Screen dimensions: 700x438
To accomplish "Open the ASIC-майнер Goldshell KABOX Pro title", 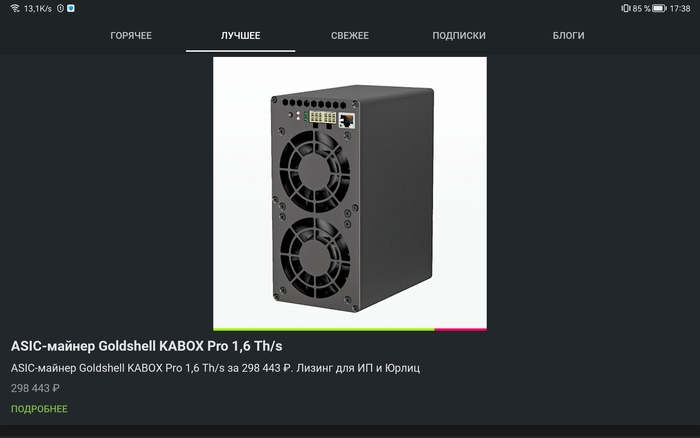I will pyautogui.click(x=146, y=346).
